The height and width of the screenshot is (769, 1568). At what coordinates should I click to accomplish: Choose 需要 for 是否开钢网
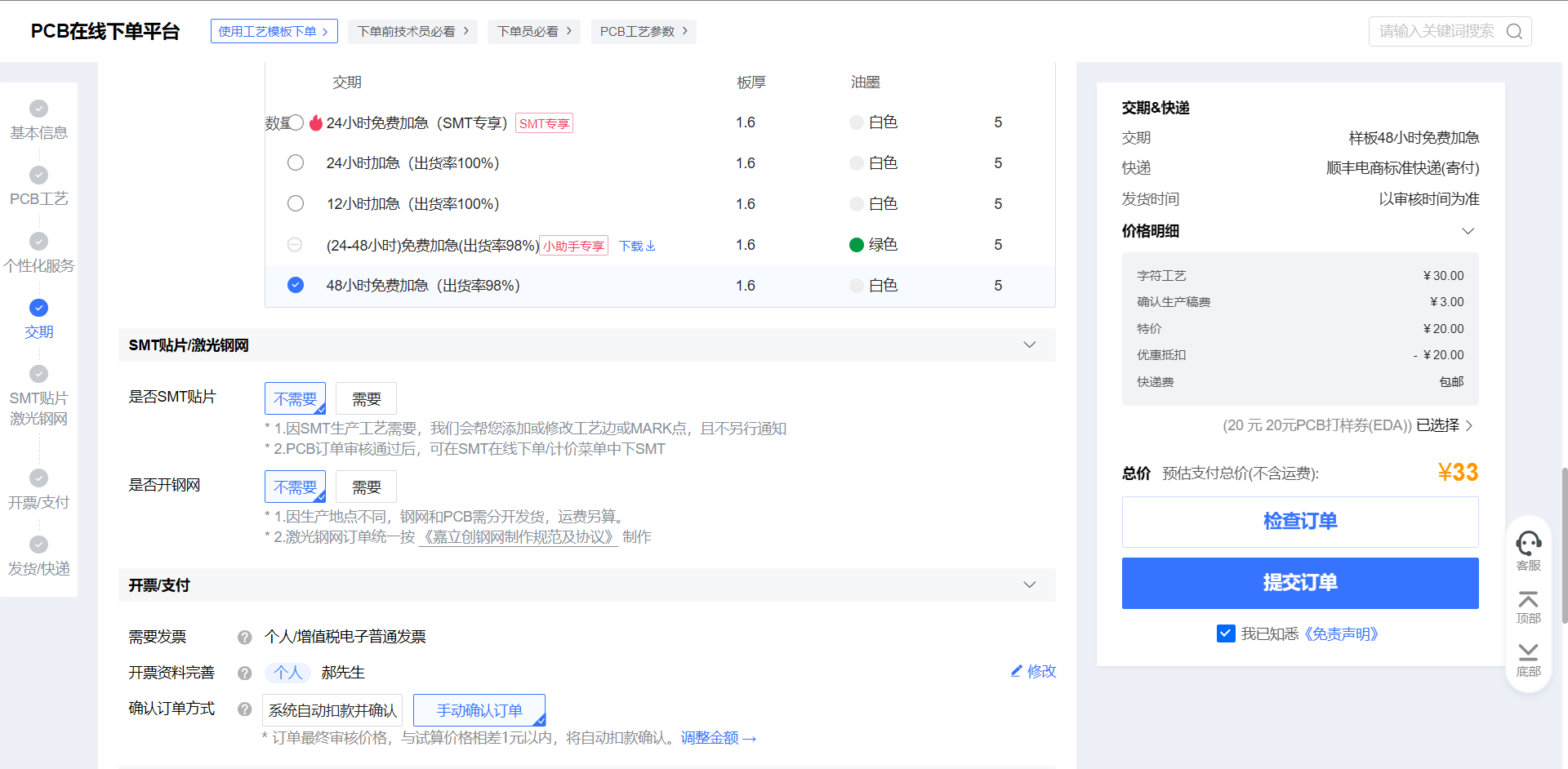(366, 487)
